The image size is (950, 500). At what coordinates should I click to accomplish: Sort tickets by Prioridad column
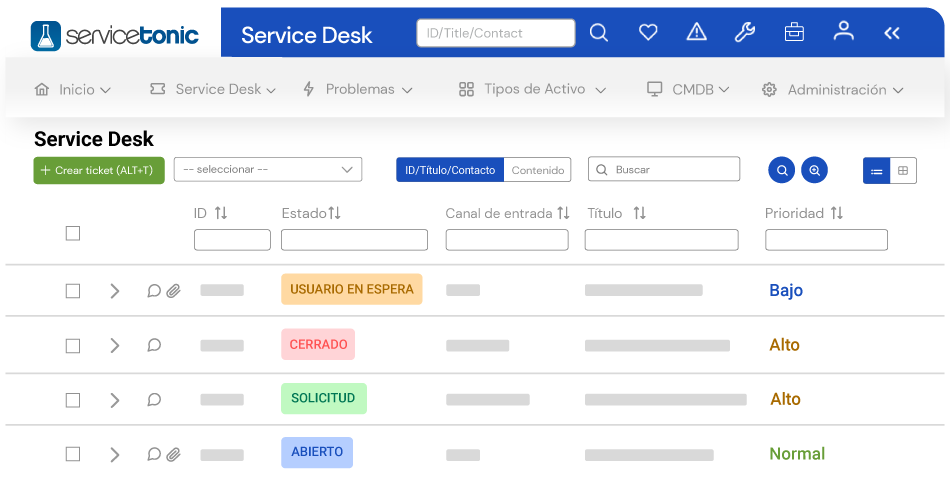click(x=837, y=213)
